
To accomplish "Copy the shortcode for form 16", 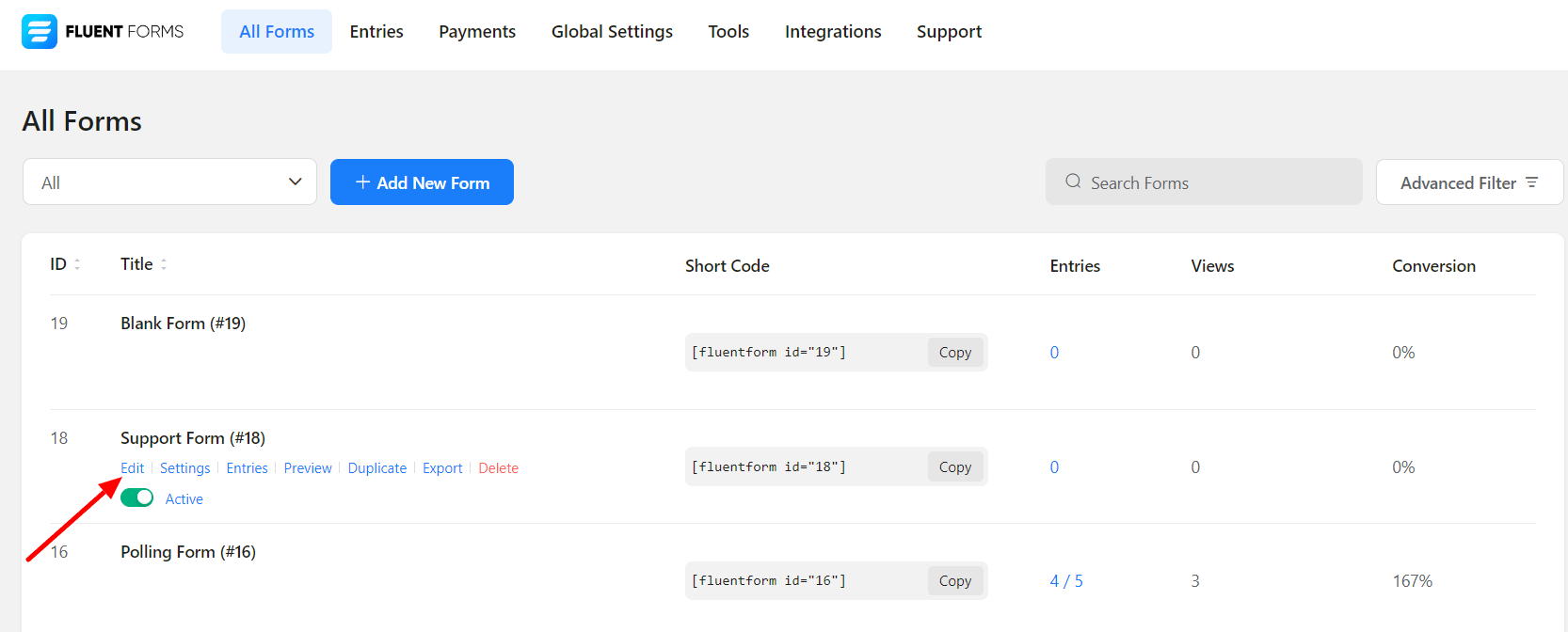I will tap(954, 581).
